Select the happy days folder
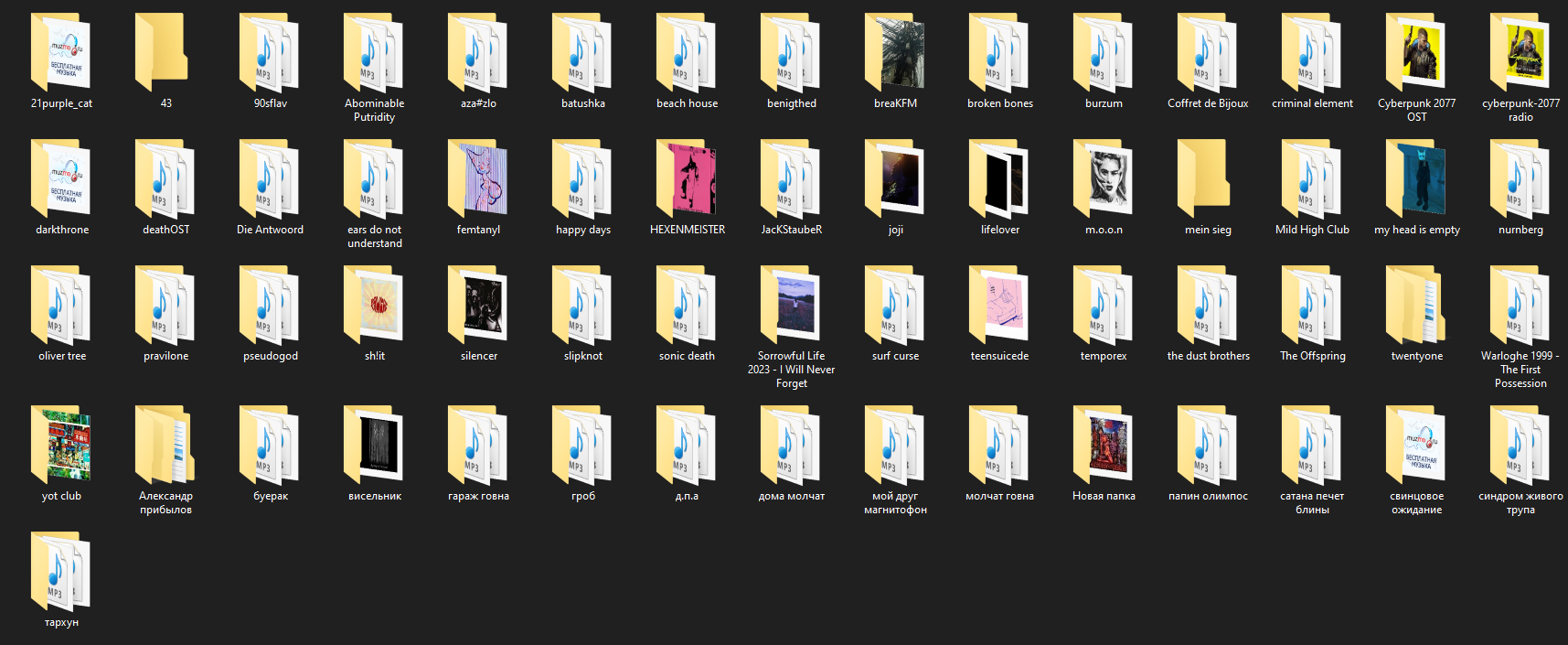The width and height of the screenshot is (1568, 645). click(582, 177)
